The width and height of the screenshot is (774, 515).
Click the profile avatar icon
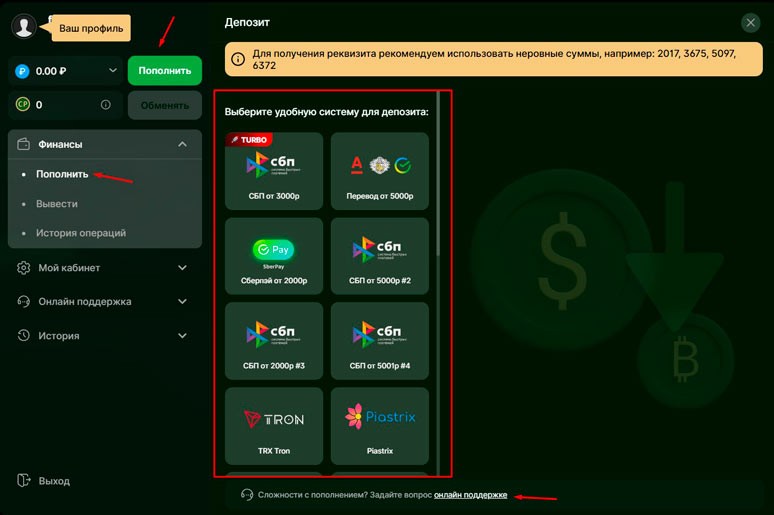[24, 26]
